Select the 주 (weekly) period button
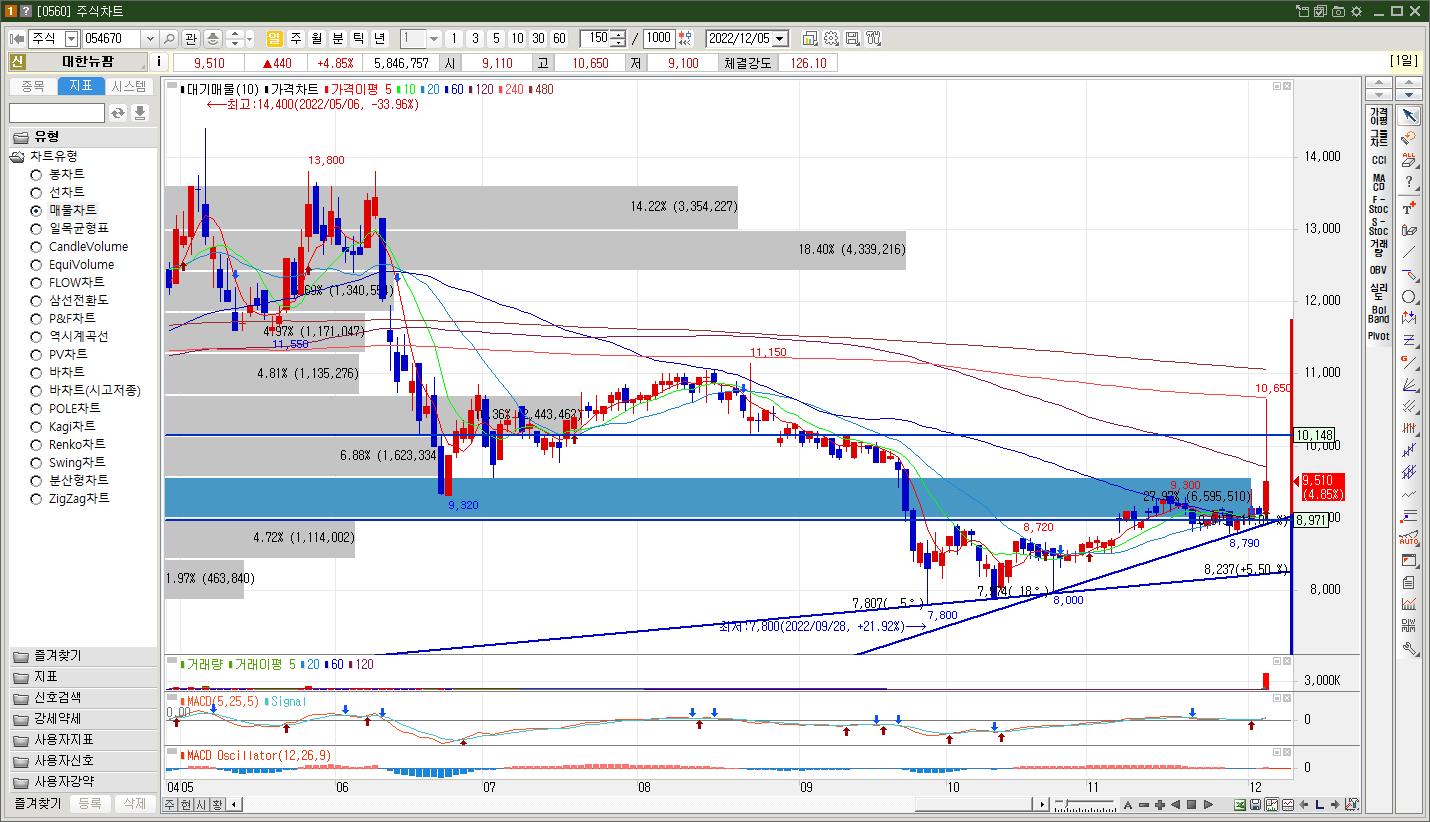1430x822 pixels. (296, 39)
